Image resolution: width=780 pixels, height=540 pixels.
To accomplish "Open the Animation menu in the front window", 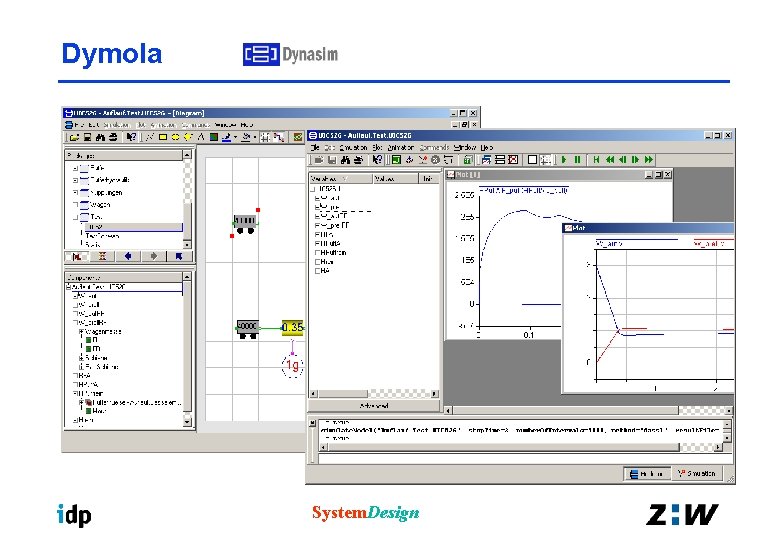I will [x=401, y=148].
